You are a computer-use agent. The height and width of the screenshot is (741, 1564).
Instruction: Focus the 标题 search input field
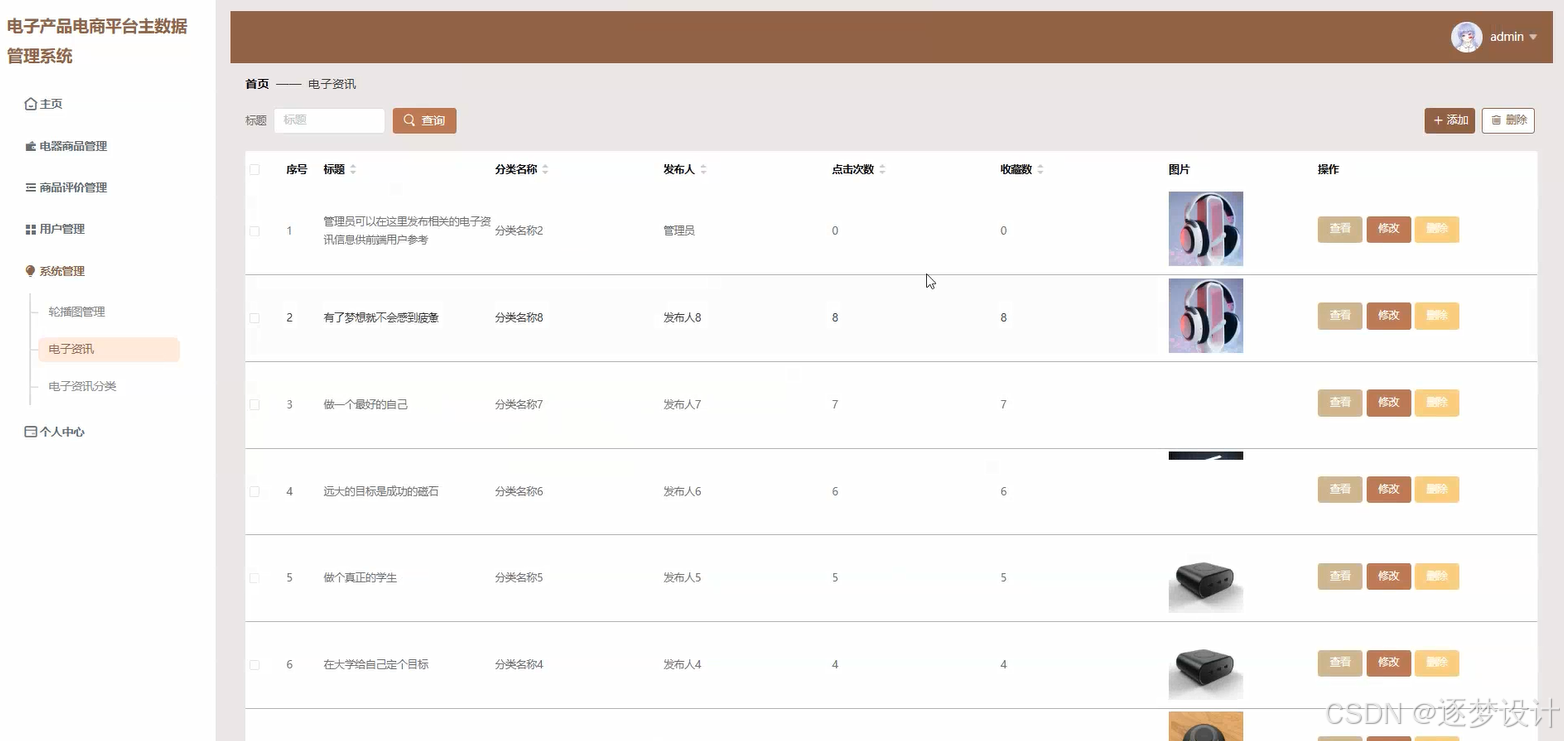coord(329,121)
